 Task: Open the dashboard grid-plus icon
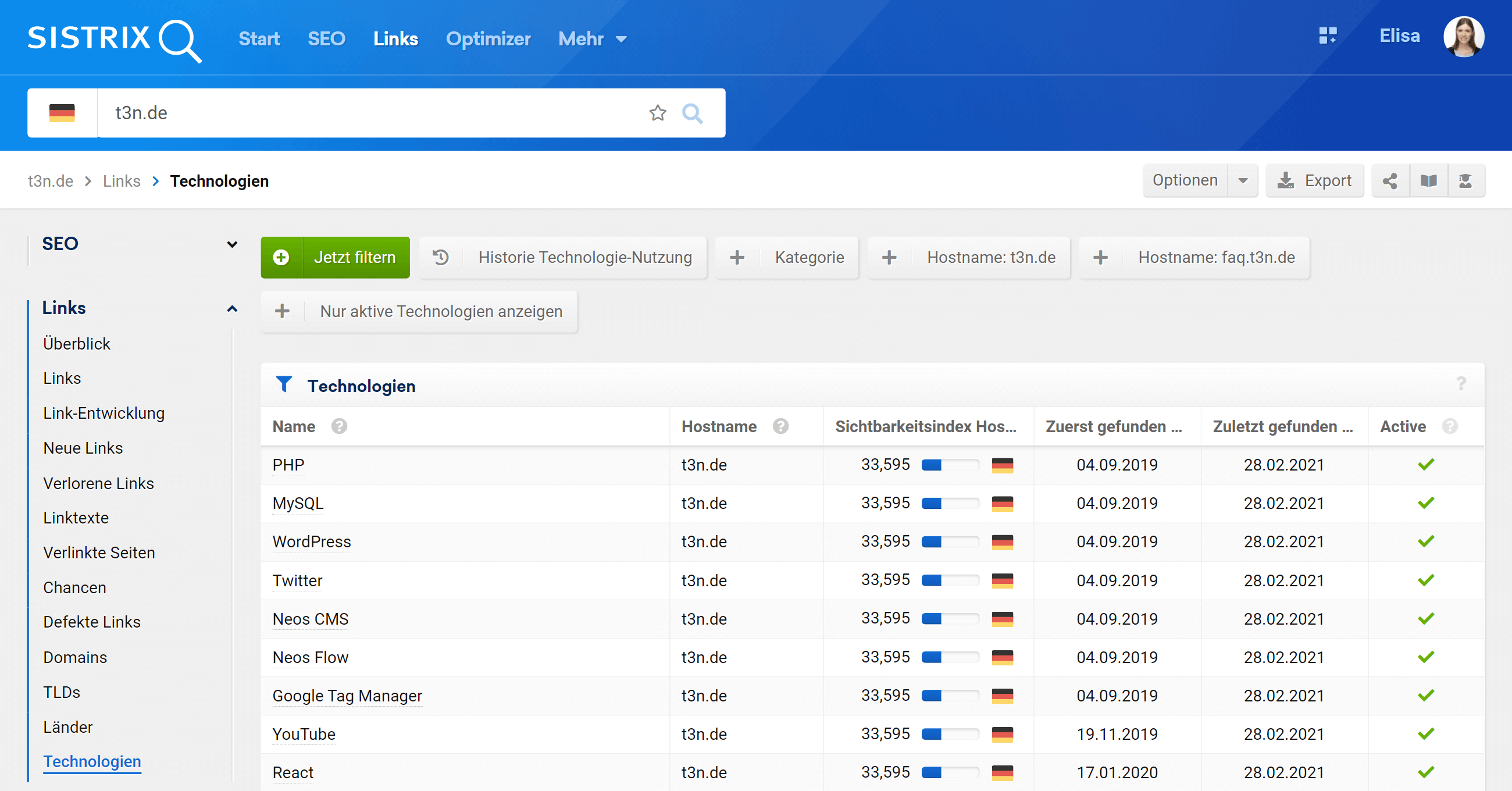pyautogui.click(x=1327, y=36)
